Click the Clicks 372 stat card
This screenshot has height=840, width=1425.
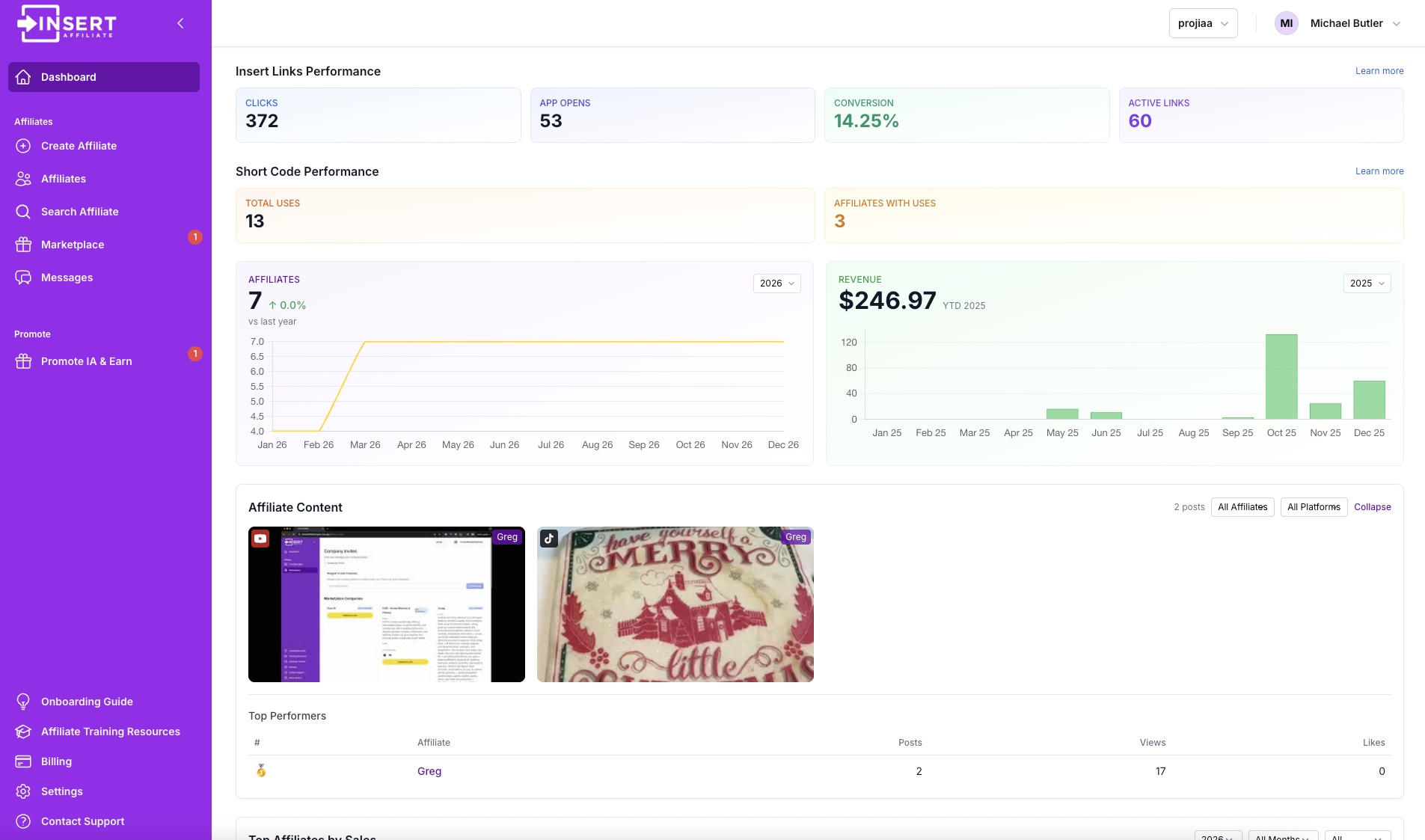pyautogui.click(x=379, y=115)
